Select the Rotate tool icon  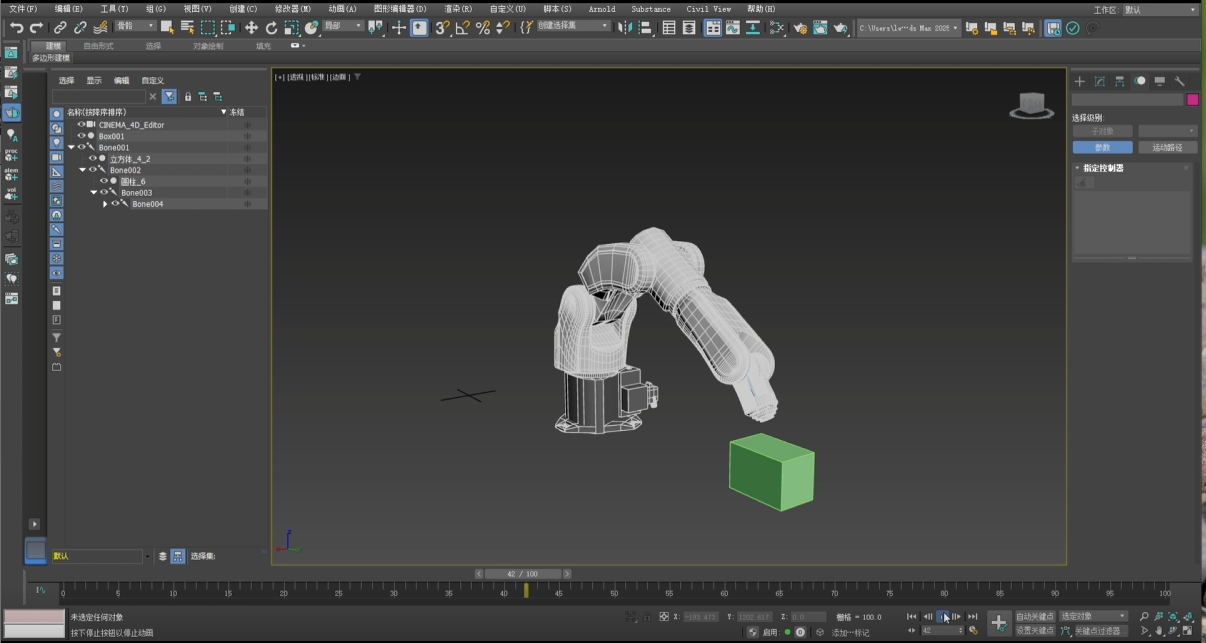pyautogui.click(x=271, y=28)
